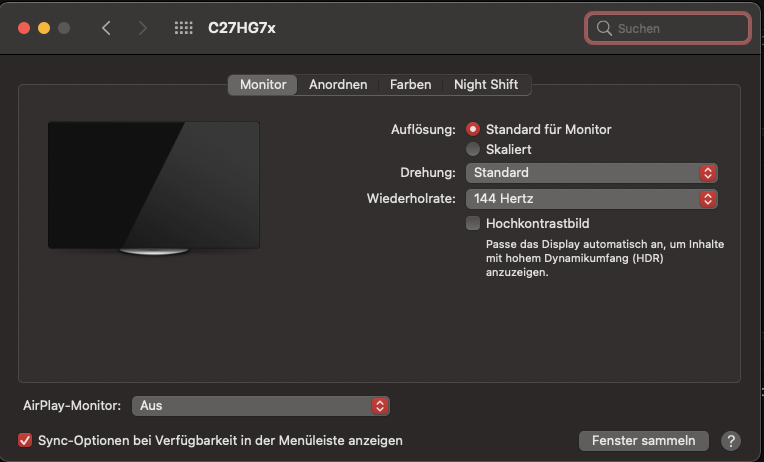Open help with the question mark button
Screen dimensions: 764x462
[x=730, y=441]
